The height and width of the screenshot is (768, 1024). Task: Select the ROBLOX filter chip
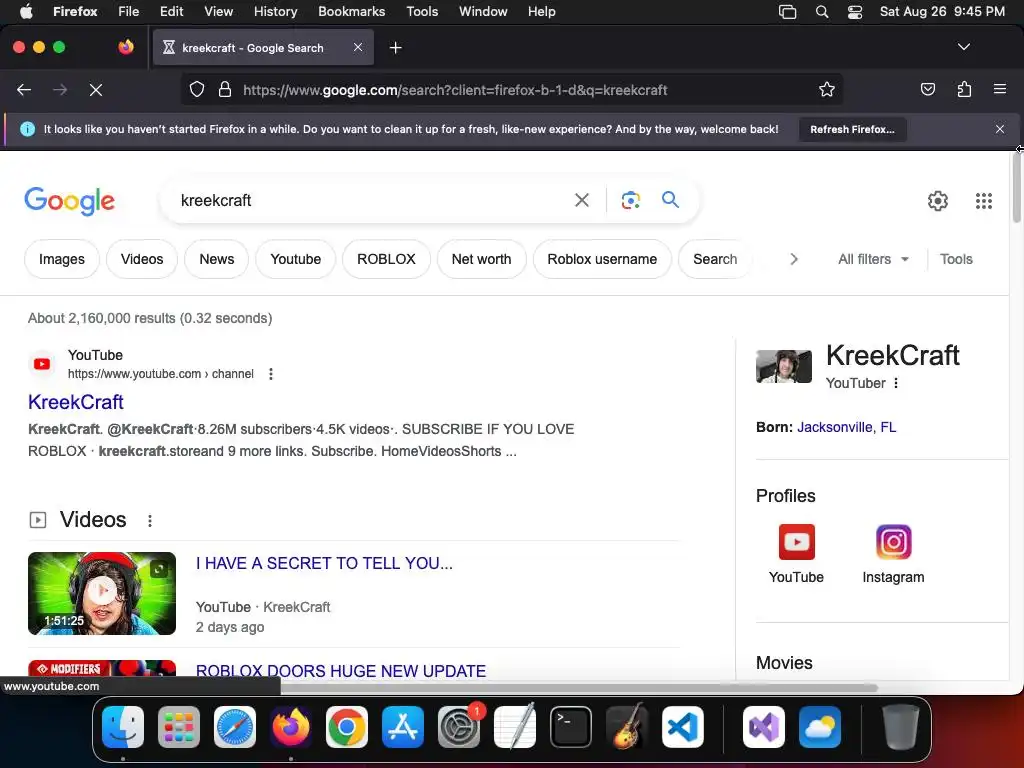click(x=386, y=259)
